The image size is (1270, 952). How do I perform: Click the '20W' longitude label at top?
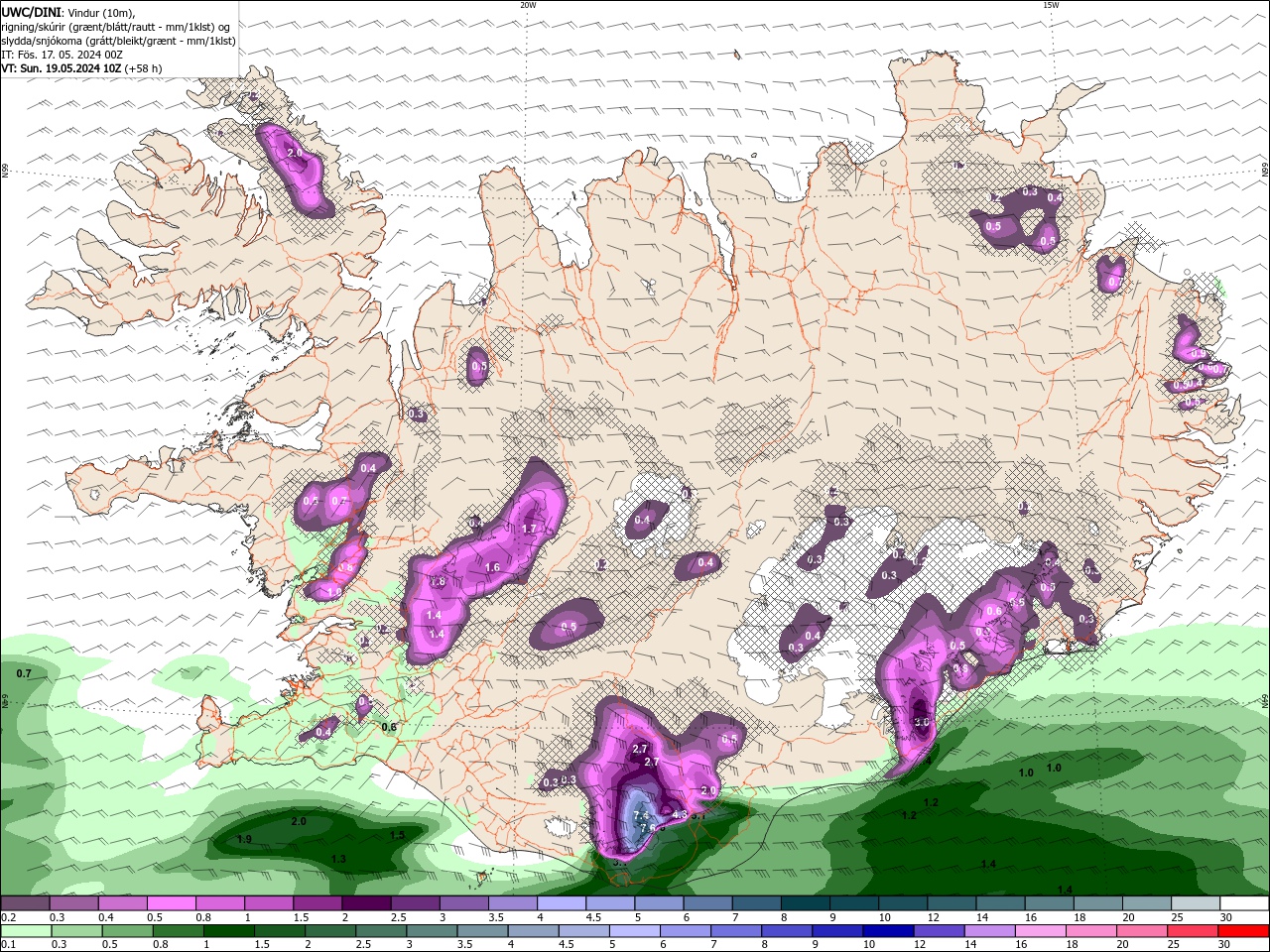point(528,5)
